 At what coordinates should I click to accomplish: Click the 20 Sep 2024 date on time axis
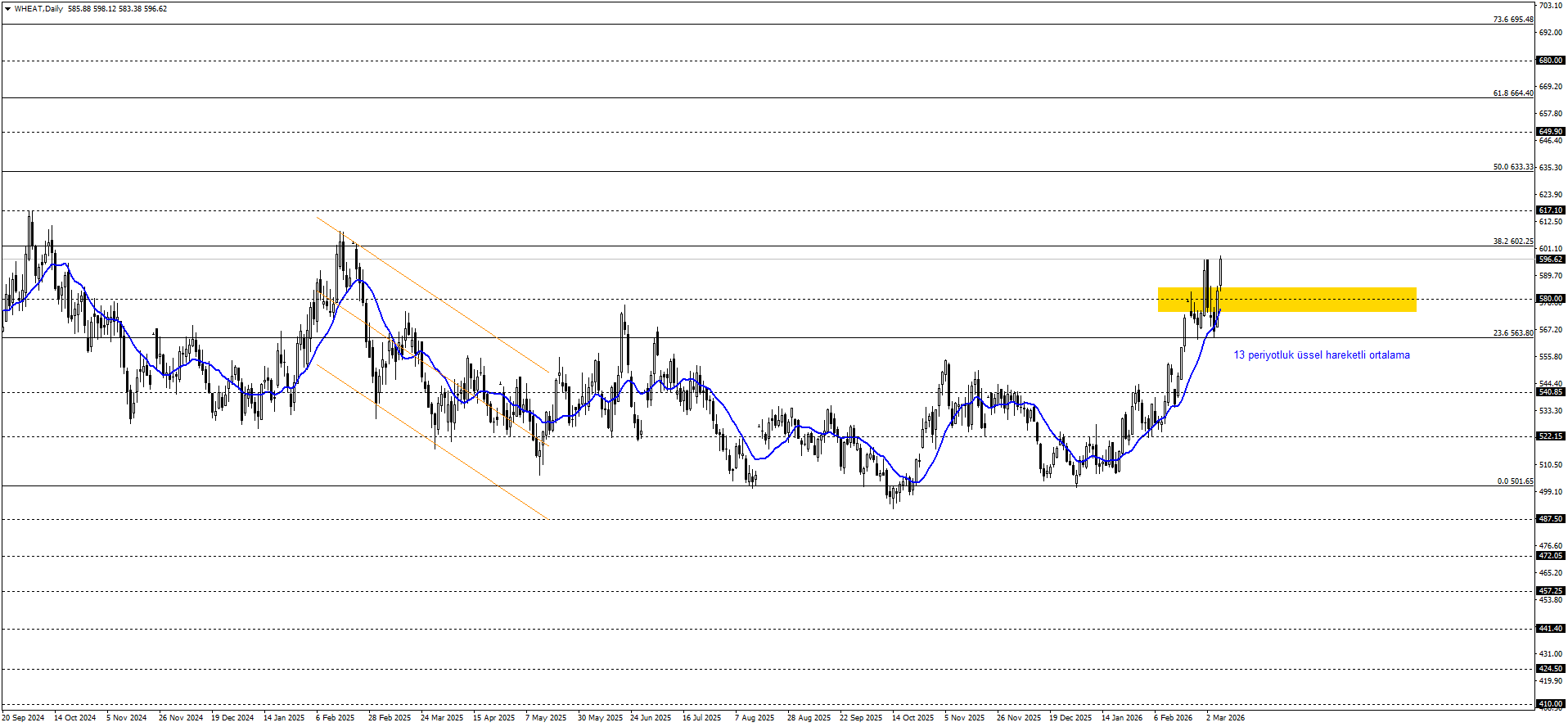coord(23,718)
